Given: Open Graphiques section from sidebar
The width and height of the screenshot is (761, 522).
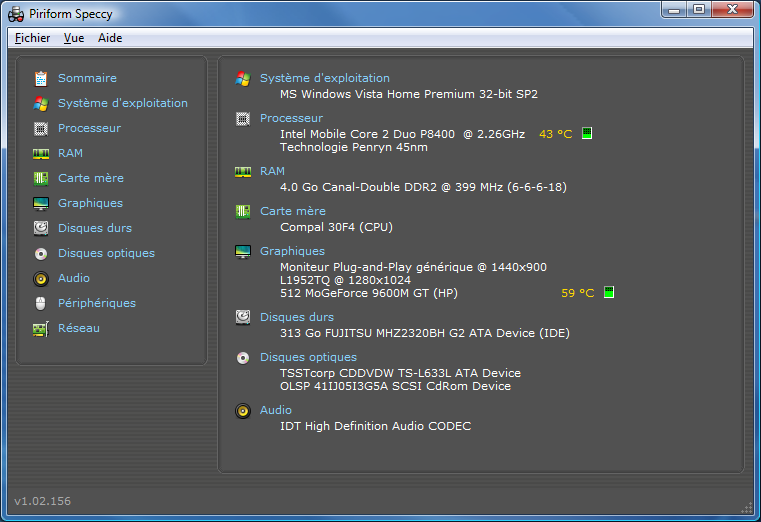Looking at the screenshot, I should click(x=90, y=203).
